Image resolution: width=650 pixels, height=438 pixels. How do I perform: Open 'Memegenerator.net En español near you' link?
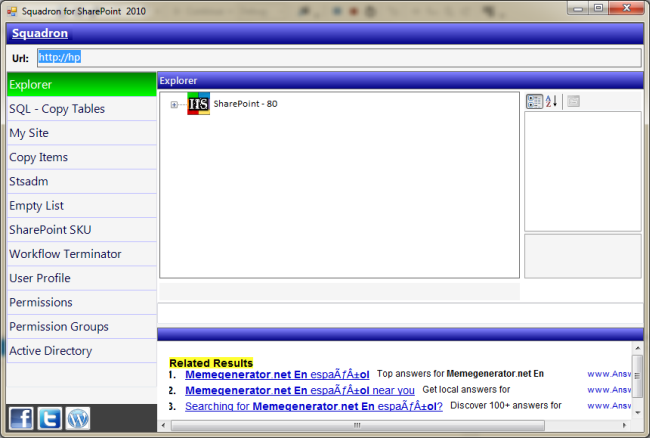point(300,390)
